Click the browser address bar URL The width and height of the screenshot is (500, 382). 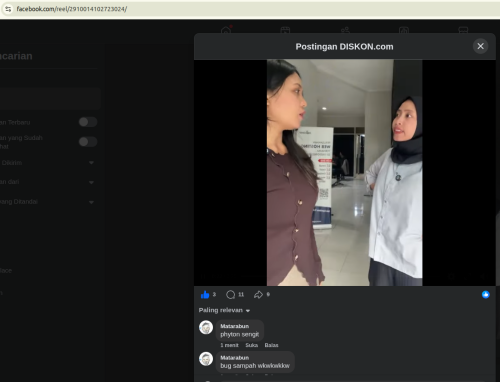coord(72,9)
